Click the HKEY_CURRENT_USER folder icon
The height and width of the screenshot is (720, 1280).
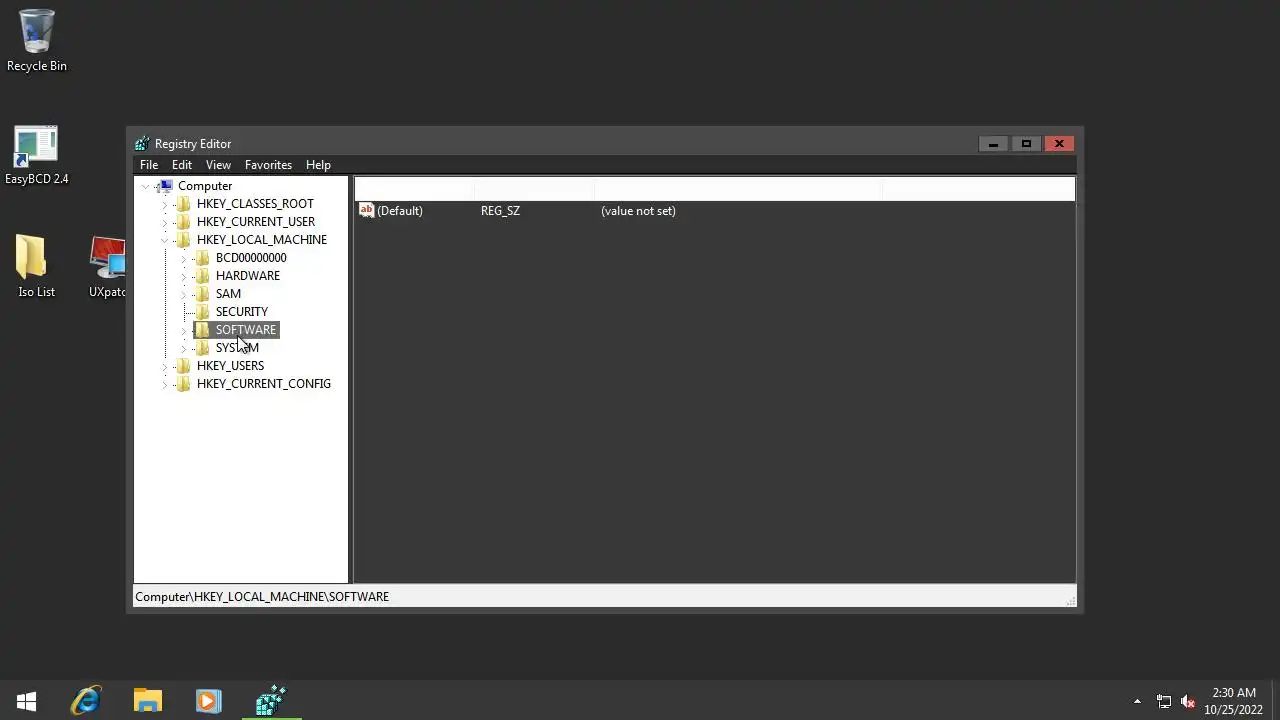[183, 222]
